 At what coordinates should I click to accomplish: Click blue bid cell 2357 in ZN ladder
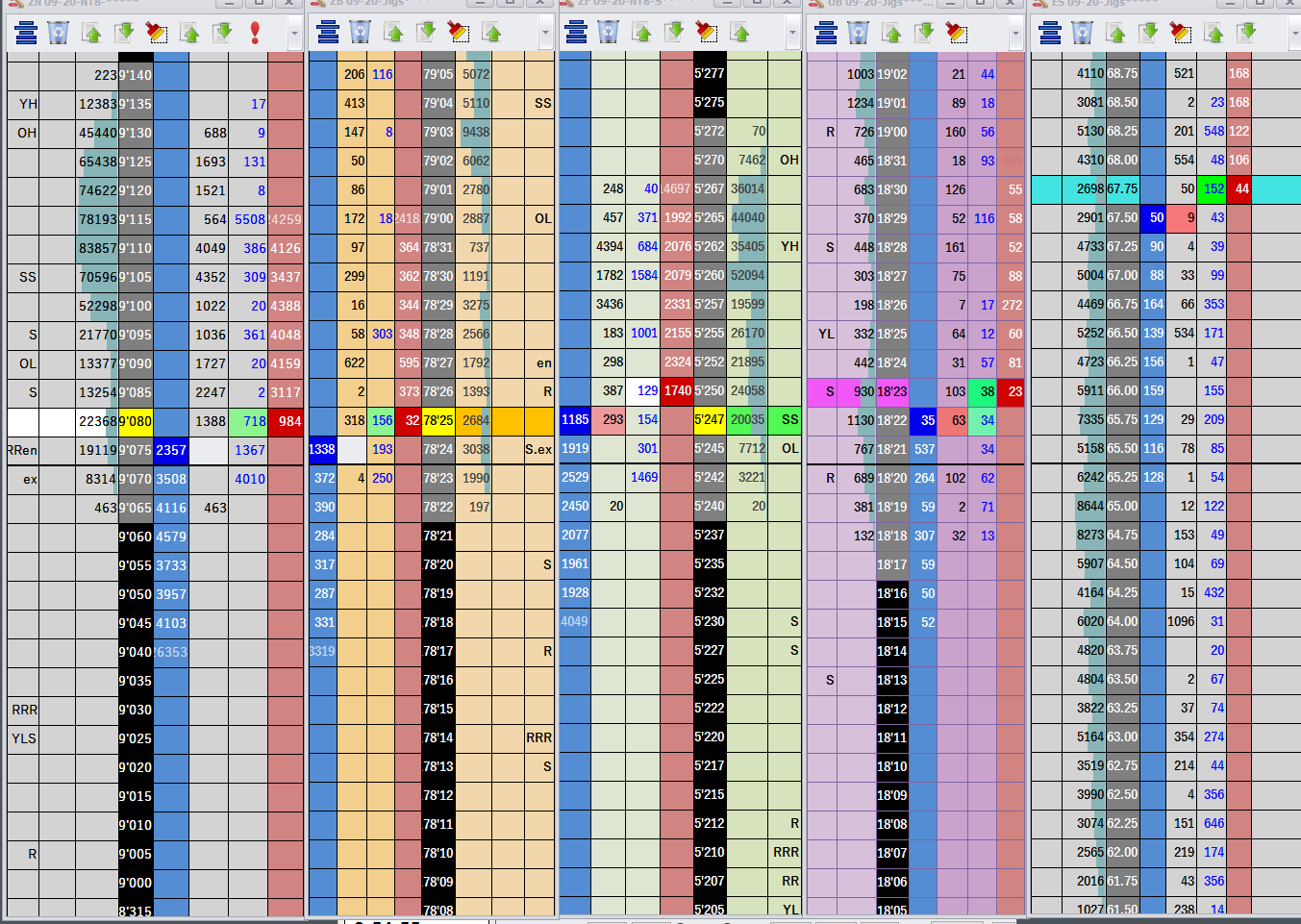pos(171,450)
